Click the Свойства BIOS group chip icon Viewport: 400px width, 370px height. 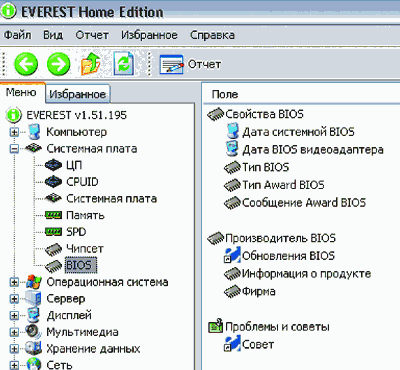click(x=216, y=114)
